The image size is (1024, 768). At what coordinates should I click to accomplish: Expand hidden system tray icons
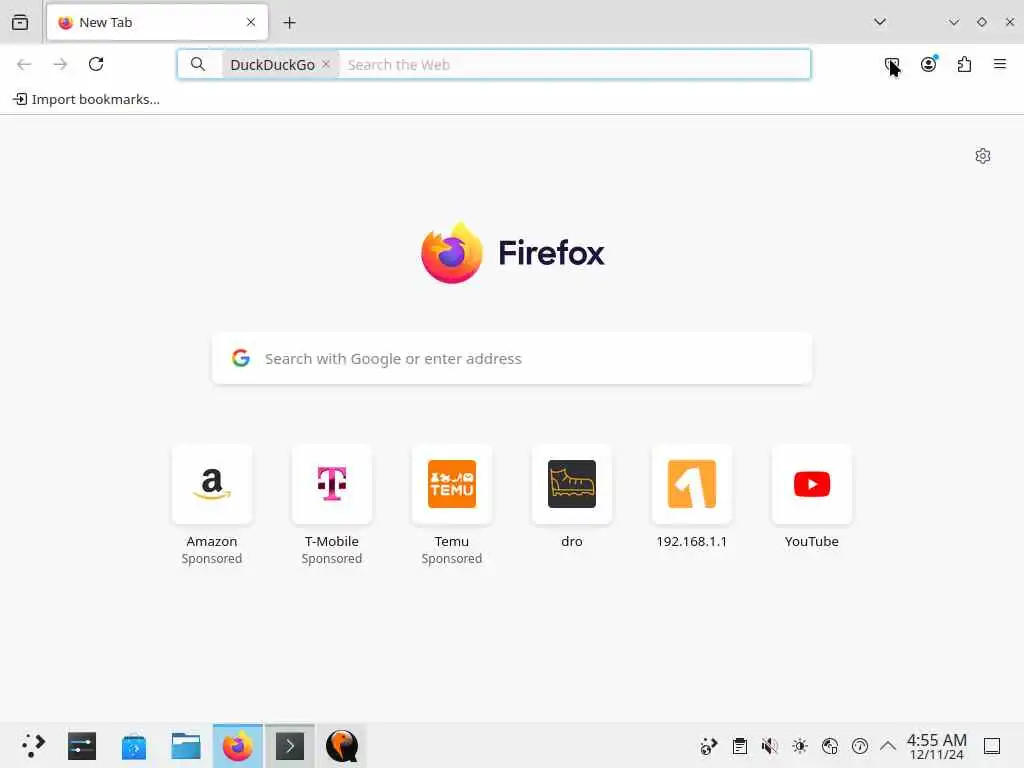point(888,746)
